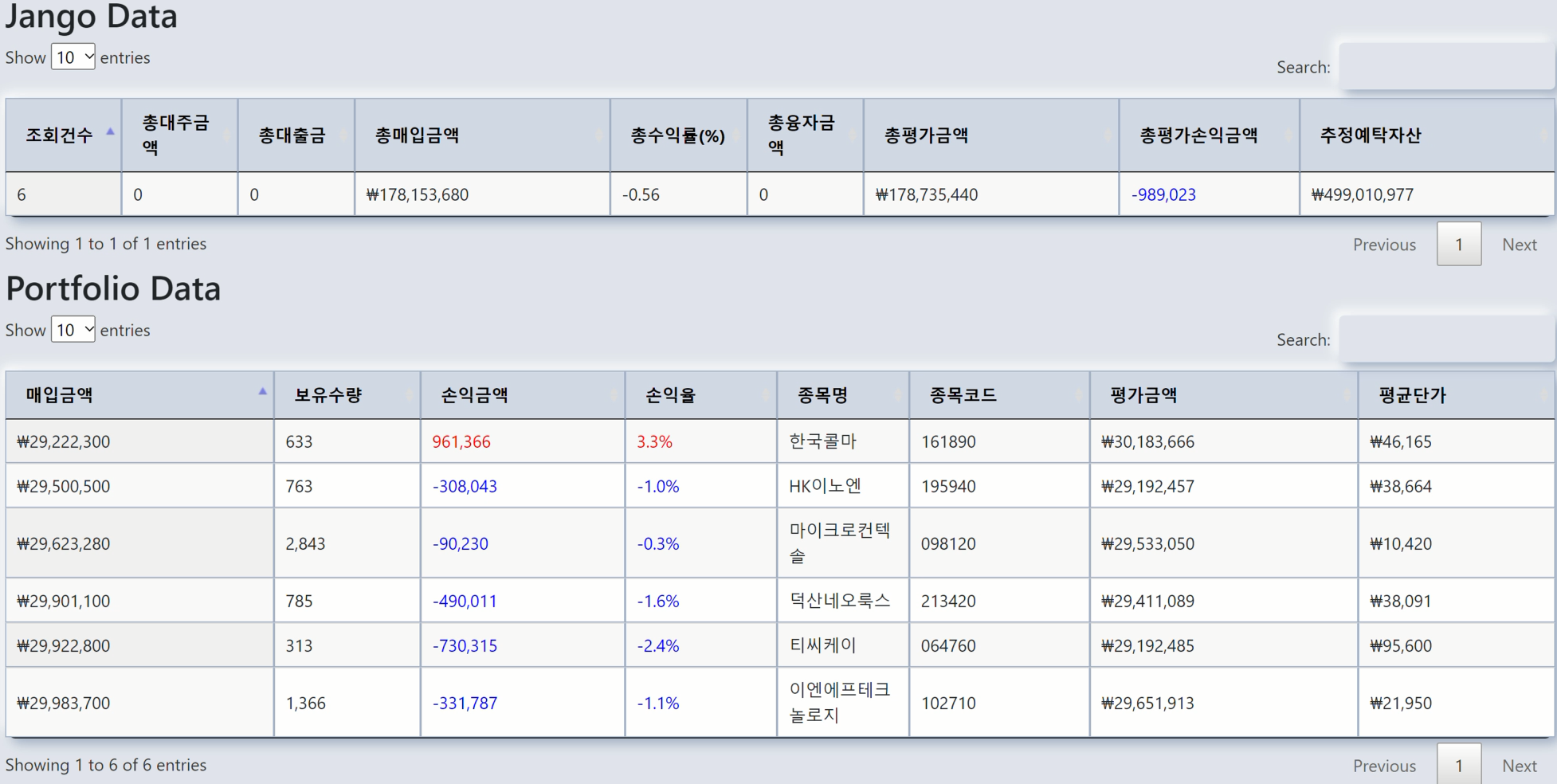Screen dimensions: 1557x784
Task: Sort Jango table by 총평가금액 column
Action: [x=991, y=135]
